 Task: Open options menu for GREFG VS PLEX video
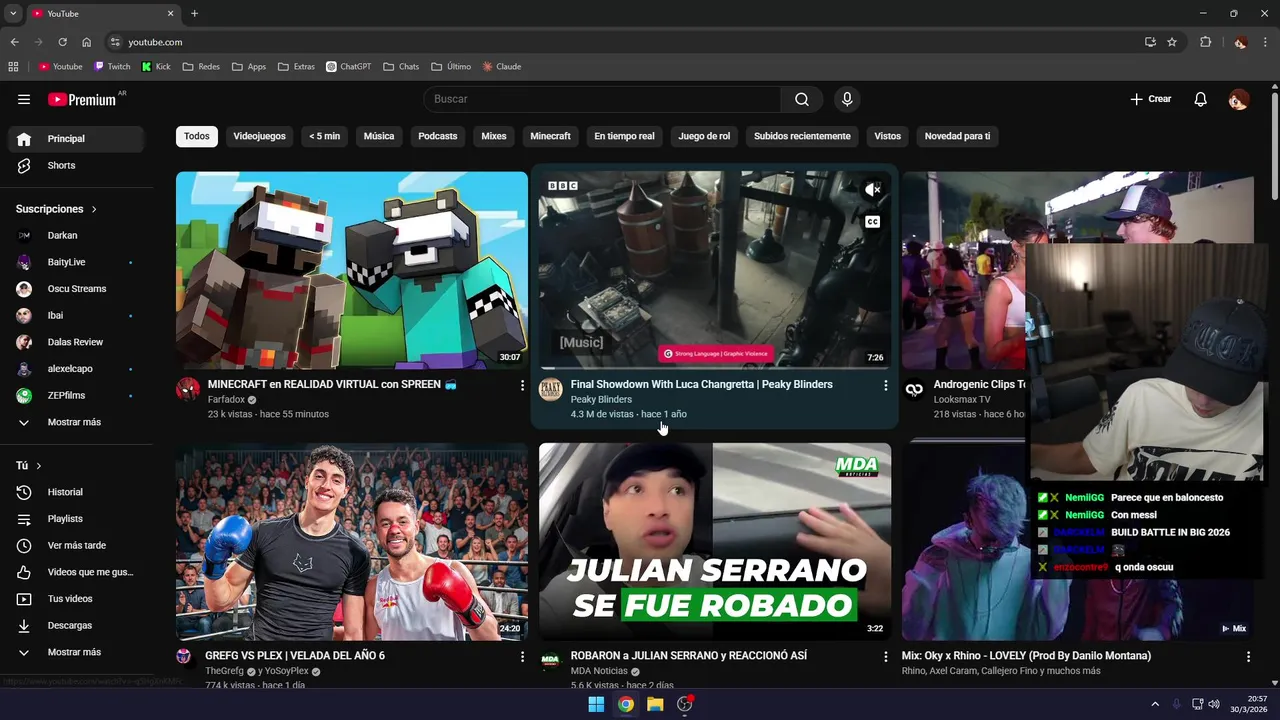coord(522,657)
